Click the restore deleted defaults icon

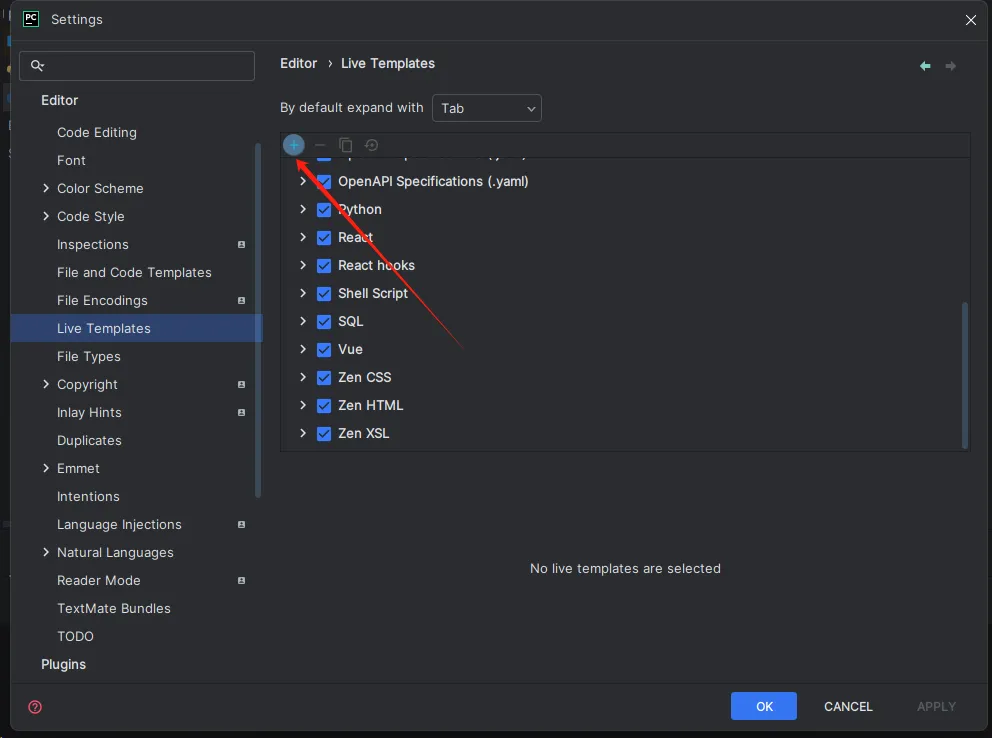click(371, 145)
